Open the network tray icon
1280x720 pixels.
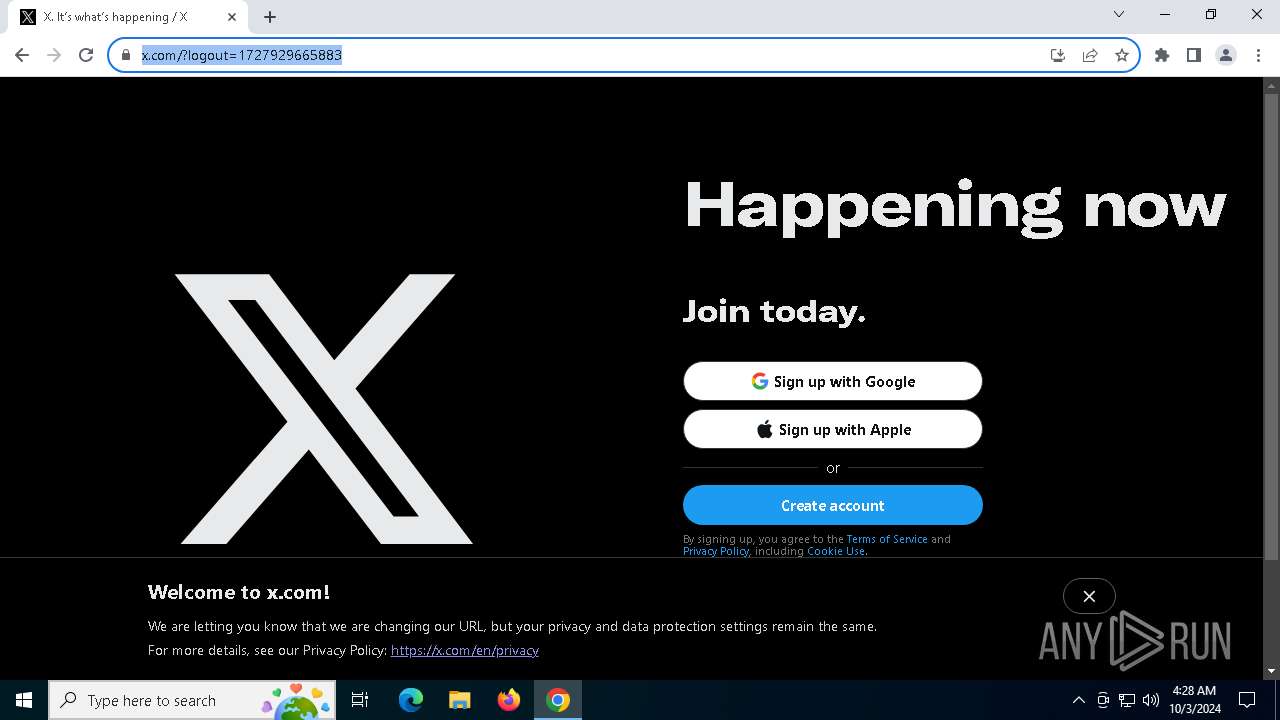tap(1127, 700)
